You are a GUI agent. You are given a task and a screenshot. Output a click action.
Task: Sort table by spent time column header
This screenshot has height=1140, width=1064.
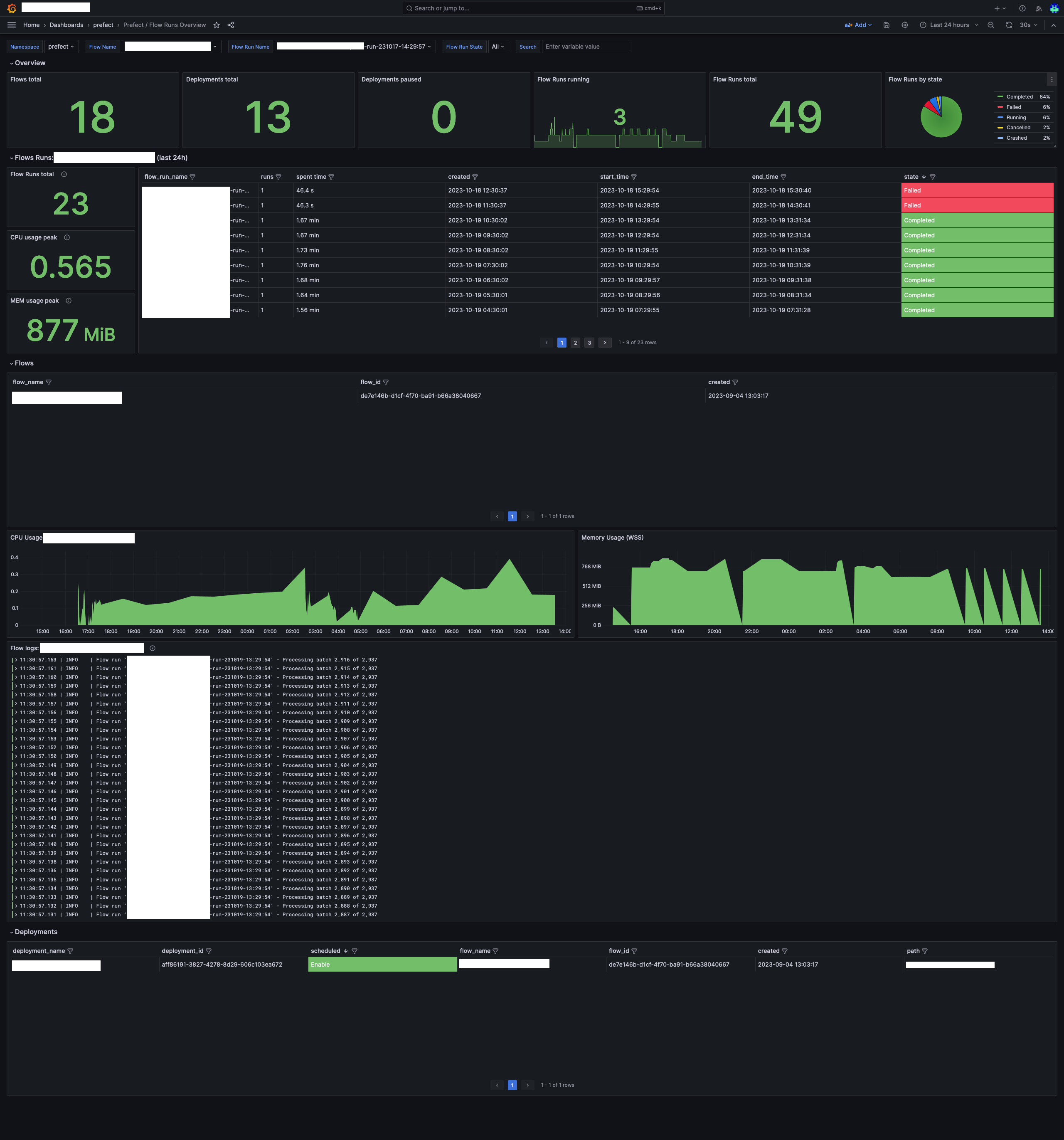click(311, 177)
